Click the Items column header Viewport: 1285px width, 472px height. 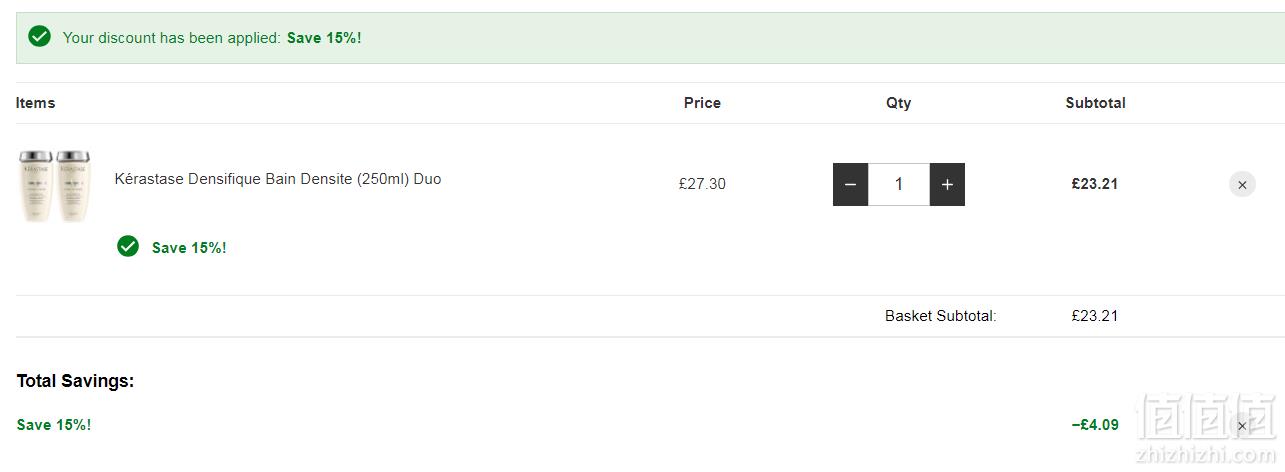coord(36,103)
